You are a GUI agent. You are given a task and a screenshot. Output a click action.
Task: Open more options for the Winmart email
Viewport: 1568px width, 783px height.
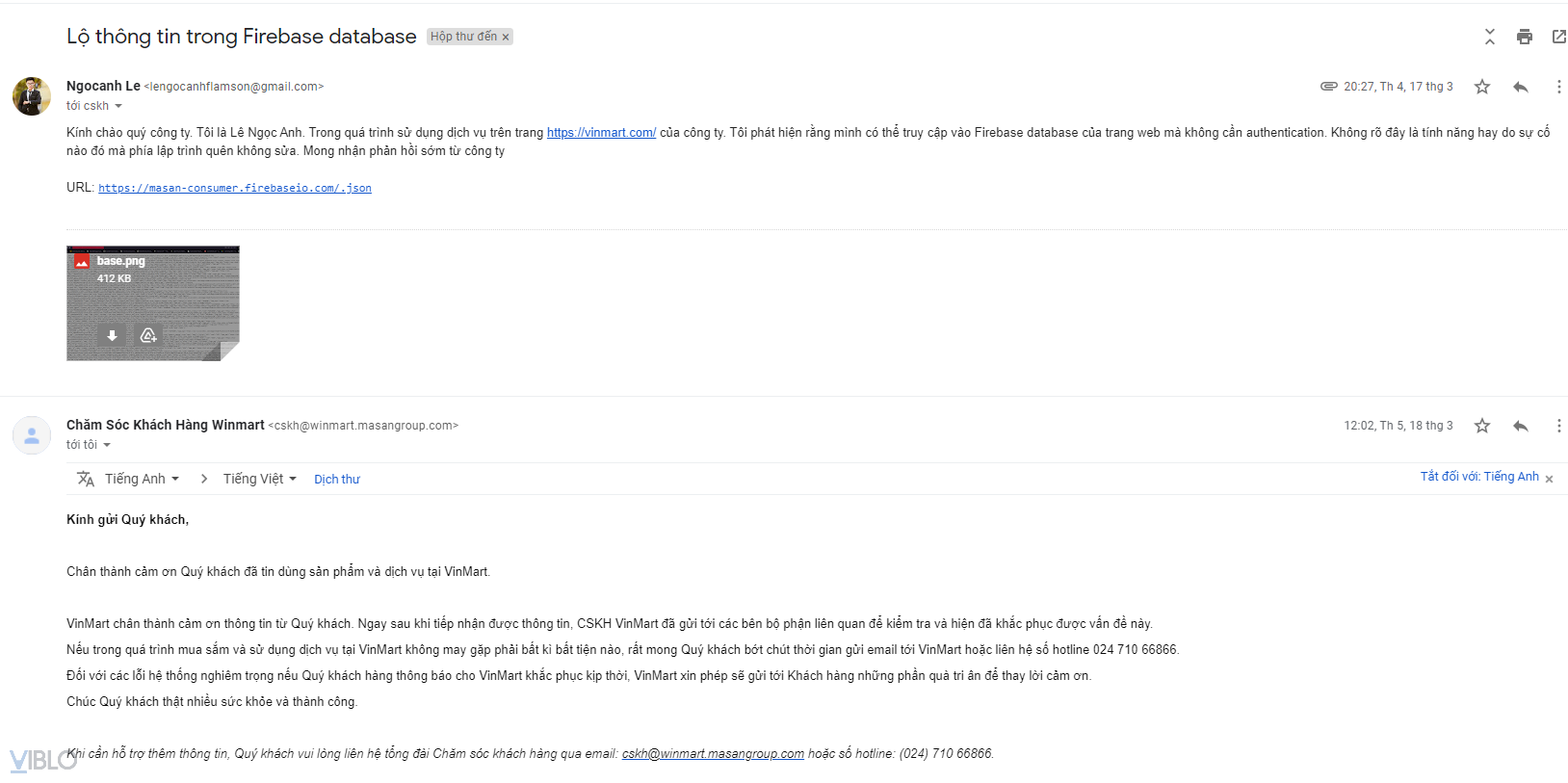1558,426
